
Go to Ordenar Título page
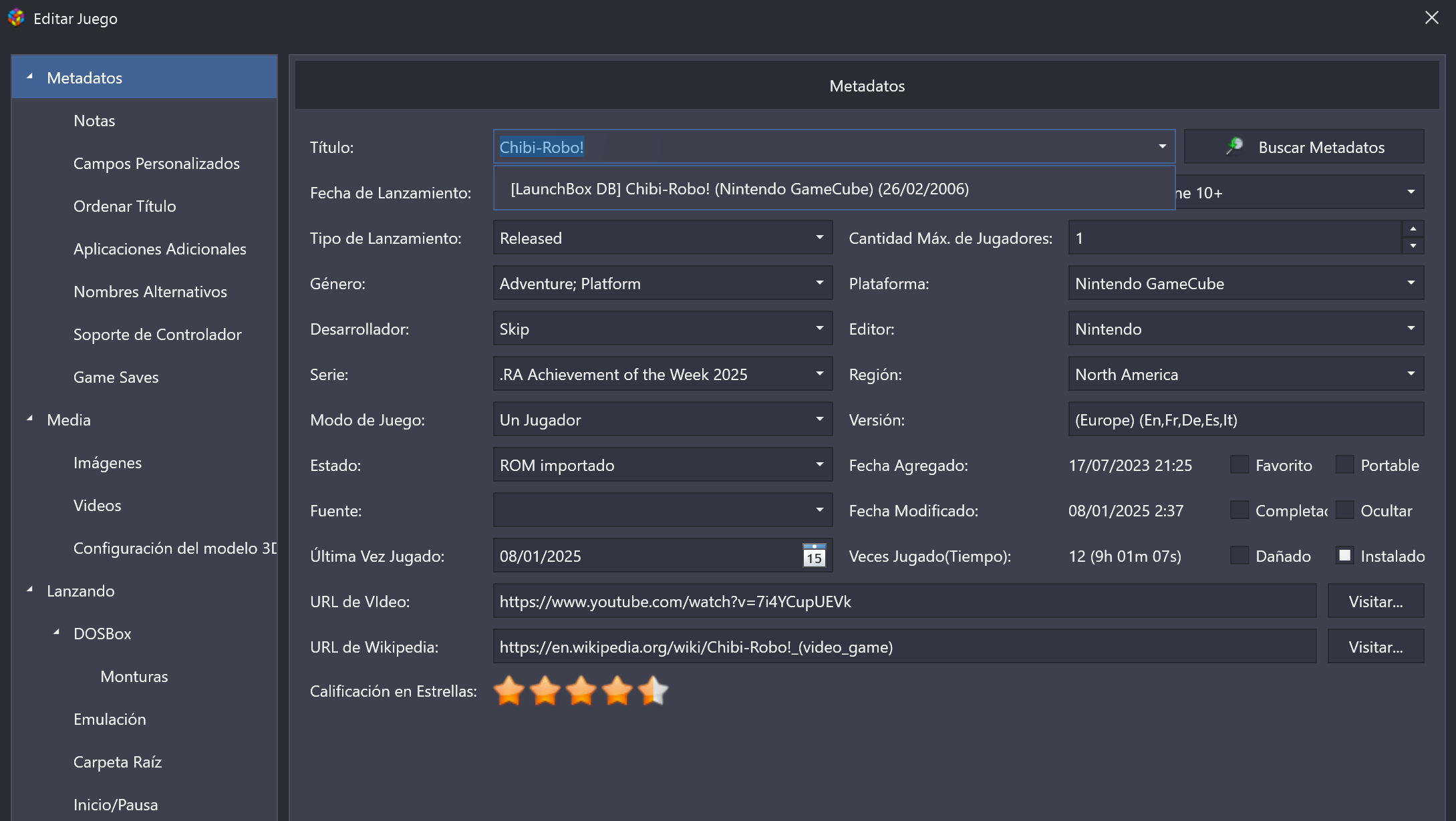125,206
